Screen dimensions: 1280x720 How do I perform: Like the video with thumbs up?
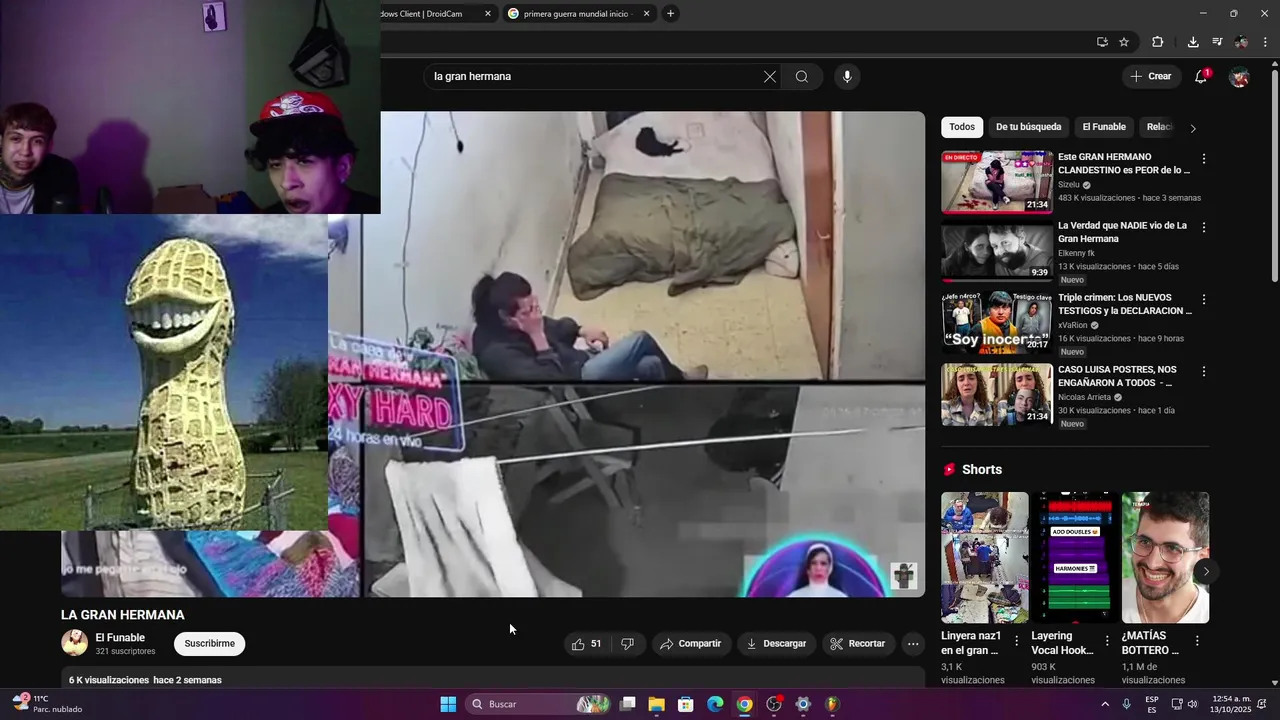click(x=586, y=644)
